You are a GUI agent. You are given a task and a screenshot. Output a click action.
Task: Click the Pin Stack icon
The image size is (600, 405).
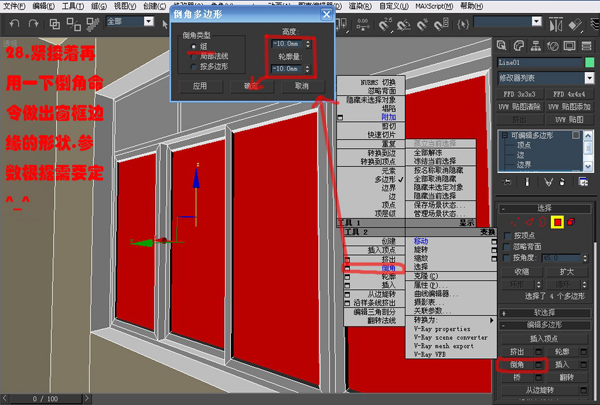click(507, 182)
